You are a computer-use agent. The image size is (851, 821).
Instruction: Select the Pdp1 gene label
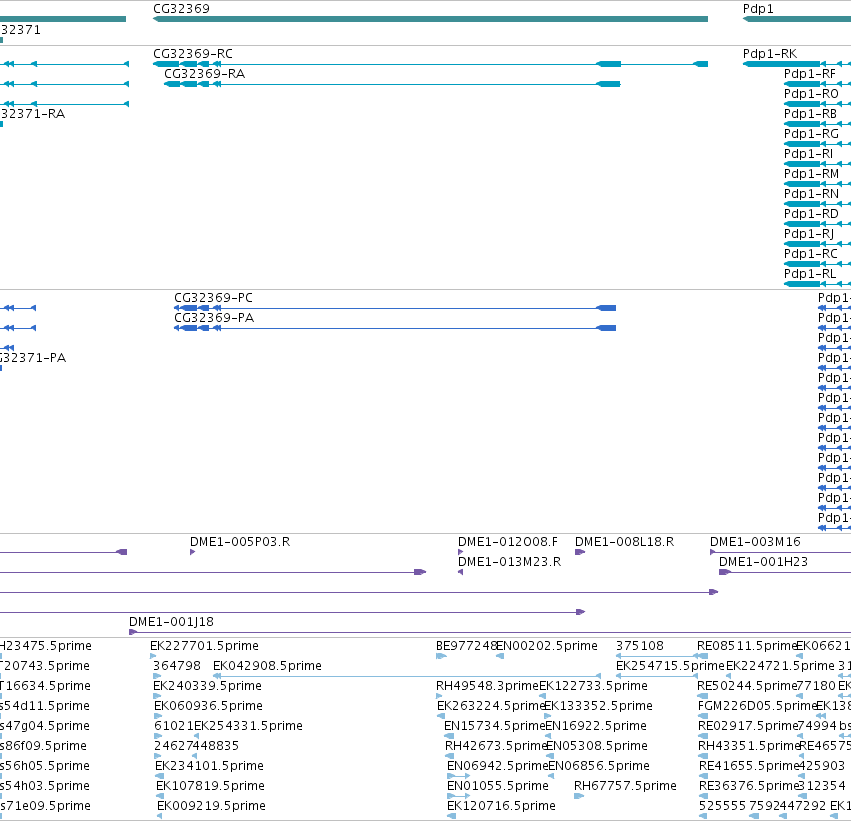coord(758,9)
